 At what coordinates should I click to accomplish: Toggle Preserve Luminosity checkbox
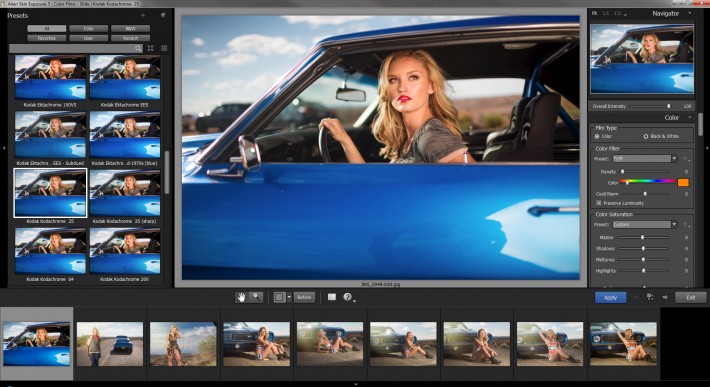[599, 203]
